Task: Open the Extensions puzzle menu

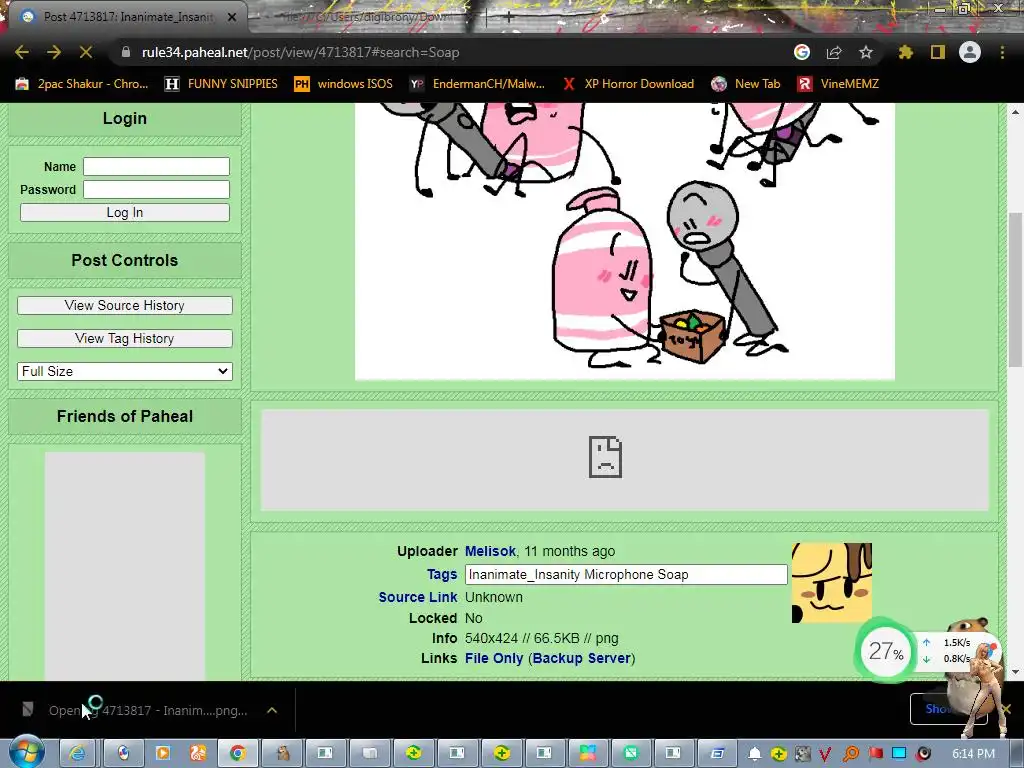Action: (x=906, y=52)
